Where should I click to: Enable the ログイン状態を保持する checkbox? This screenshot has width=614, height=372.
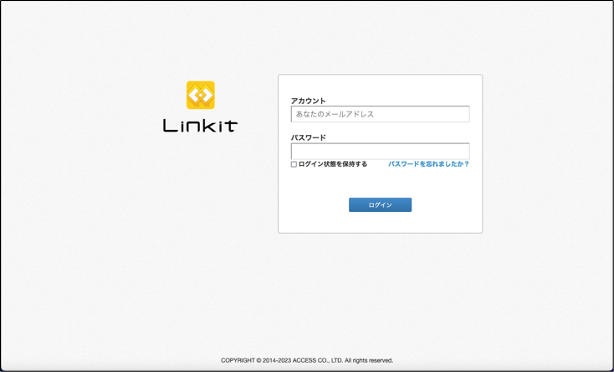point(294,164)
